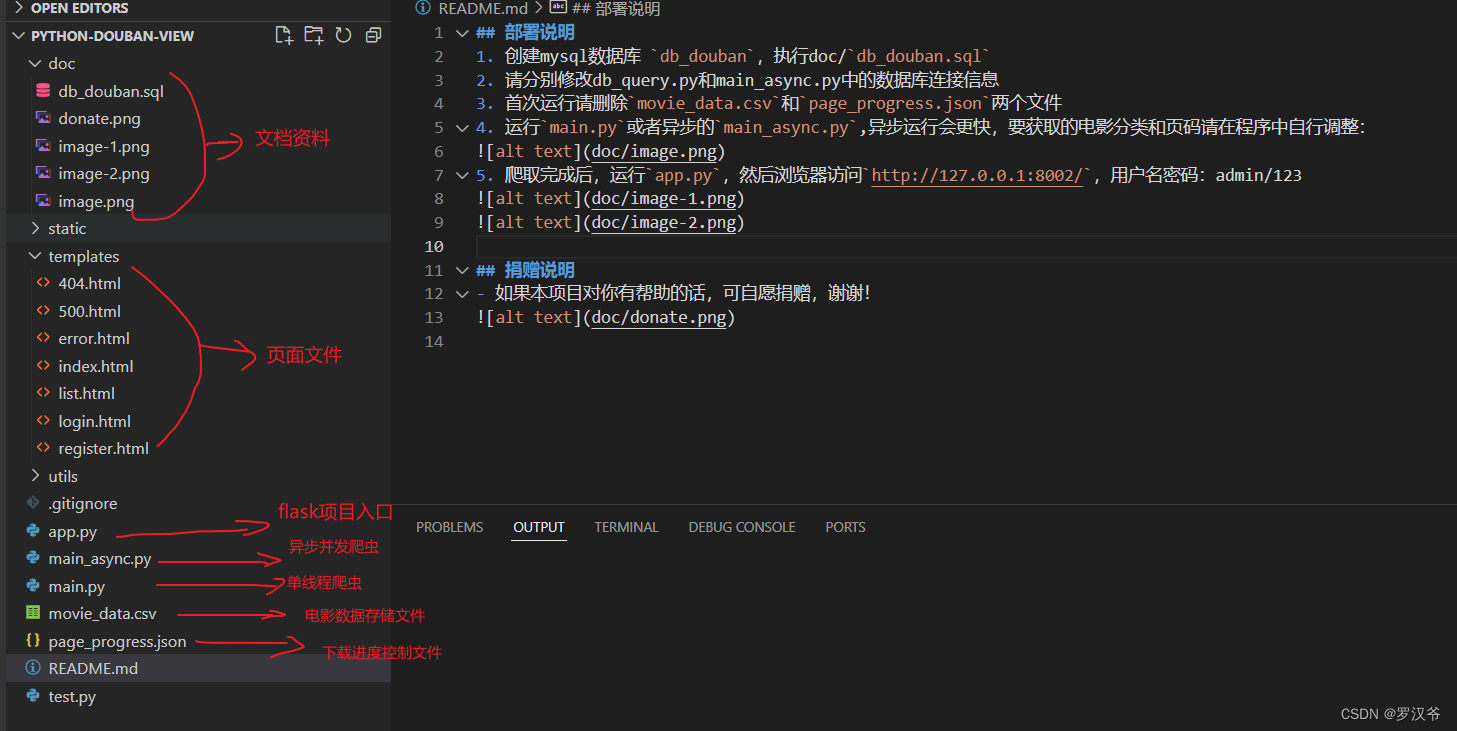
Task: Click the New File icon in explorer header
Action: pos(284,36)
